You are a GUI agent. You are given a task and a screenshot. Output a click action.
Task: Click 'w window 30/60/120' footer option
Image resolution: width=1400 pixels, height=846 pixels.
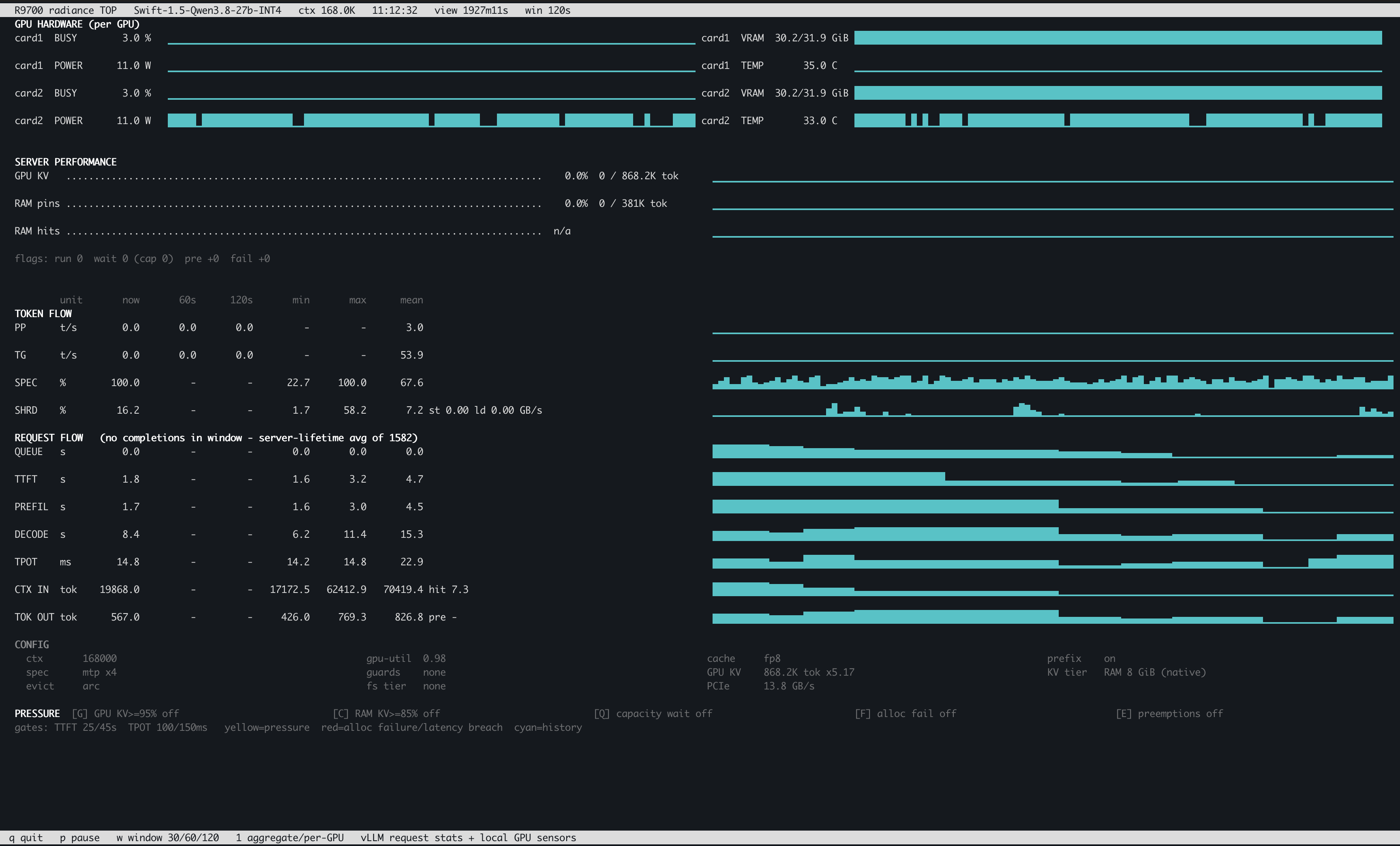(x=168, y=837)
